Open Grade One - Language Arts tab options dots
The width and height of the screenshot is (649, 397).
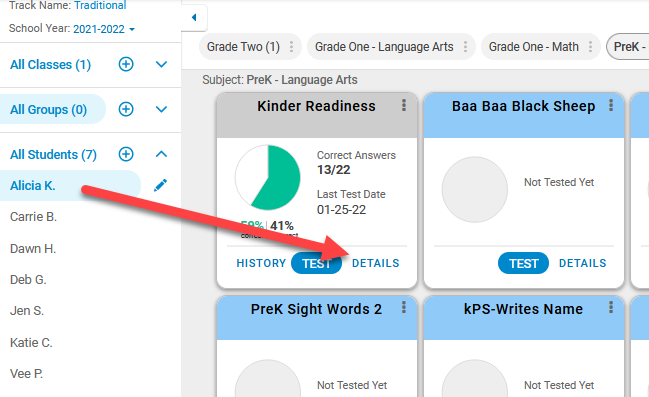click(465, 47)
